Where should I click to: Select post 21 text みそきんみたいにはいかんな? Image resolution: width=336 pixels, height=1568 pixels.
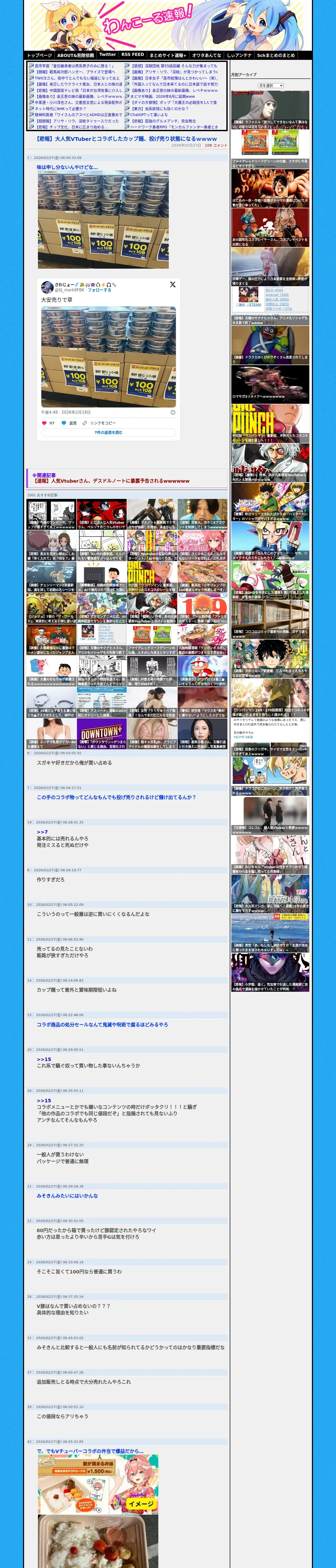point(67,1196)
